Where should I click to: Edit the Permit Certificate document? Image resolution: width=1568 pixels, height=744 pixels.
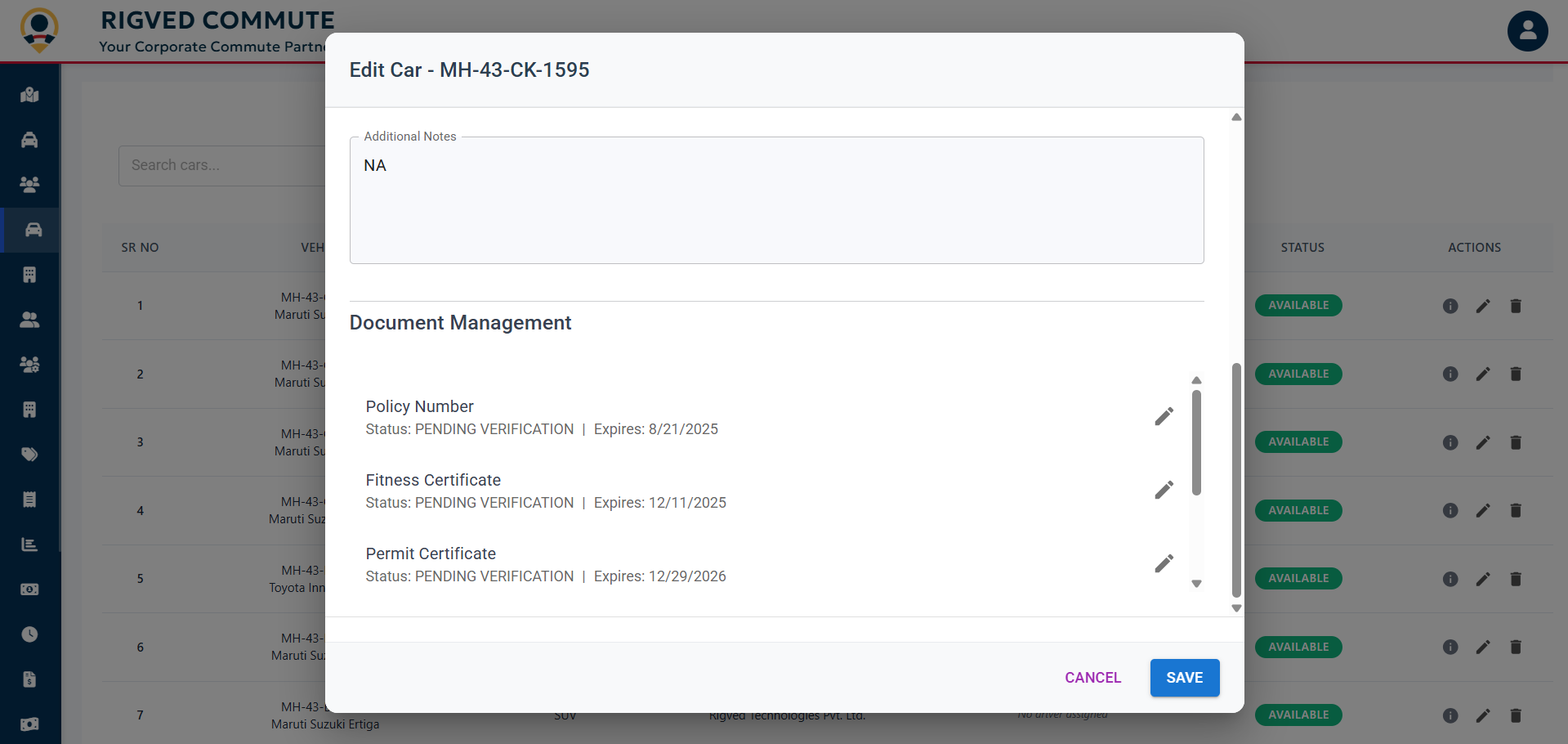[1164, 562]
